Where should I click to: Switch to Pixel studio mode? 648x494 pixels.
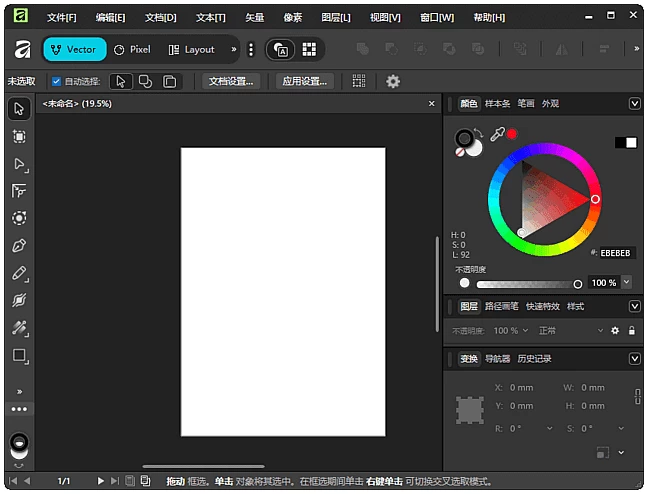pyautogui.click(x=132, y=49)
